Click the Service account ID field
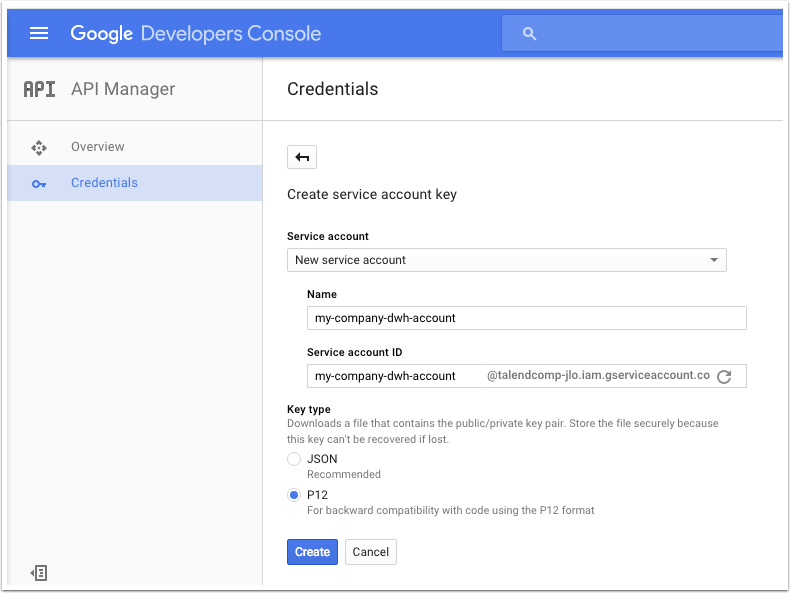Screen dimensions: 790x593 [x=526, y=376]
